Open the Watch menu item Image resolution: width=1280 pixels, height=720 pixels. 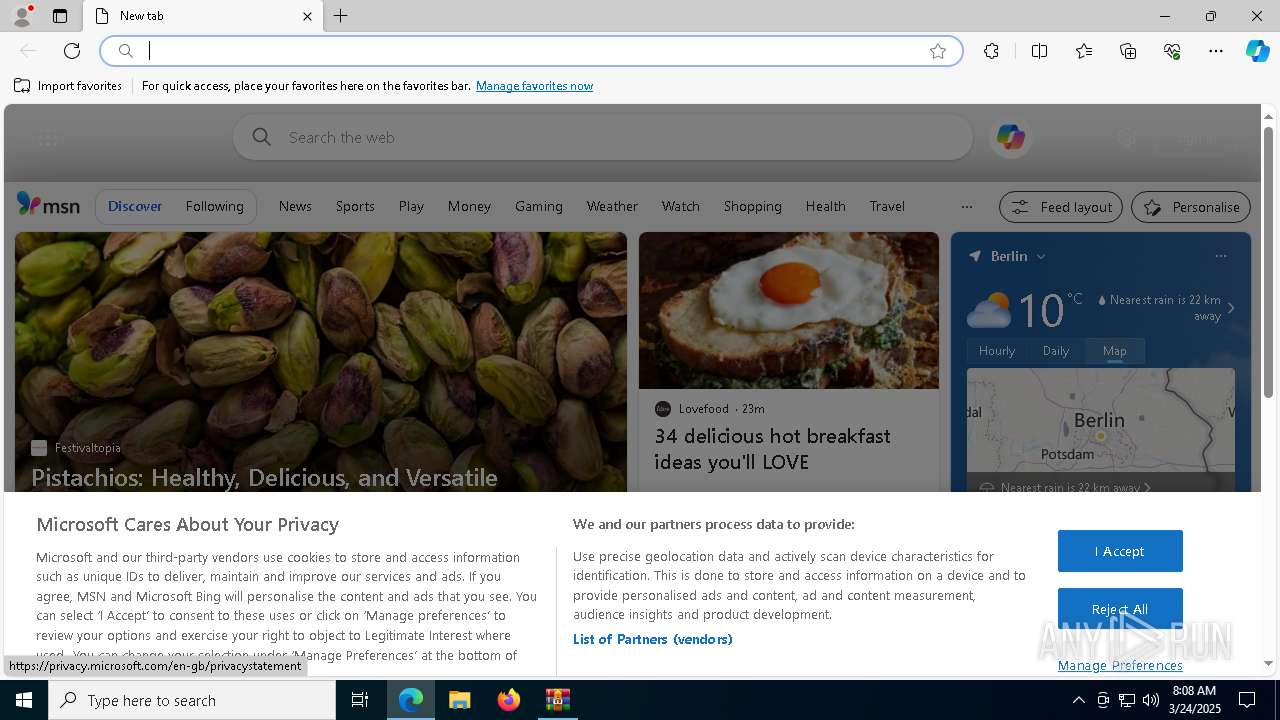pyautogui.click(x=680, y=206)
